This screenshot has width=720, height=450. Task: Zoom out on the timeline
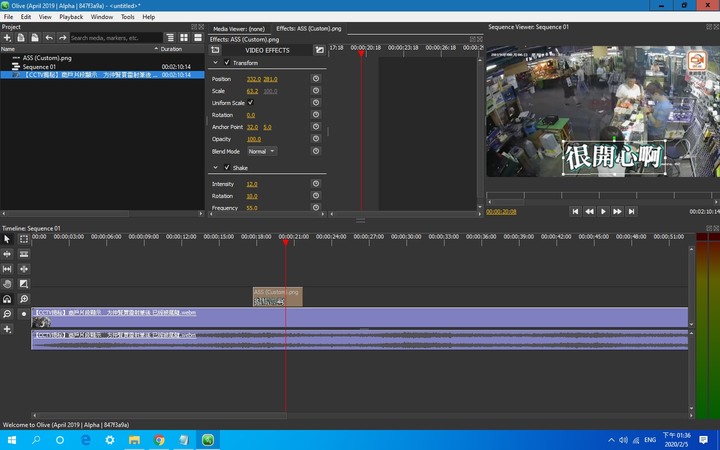coord(7,314)
